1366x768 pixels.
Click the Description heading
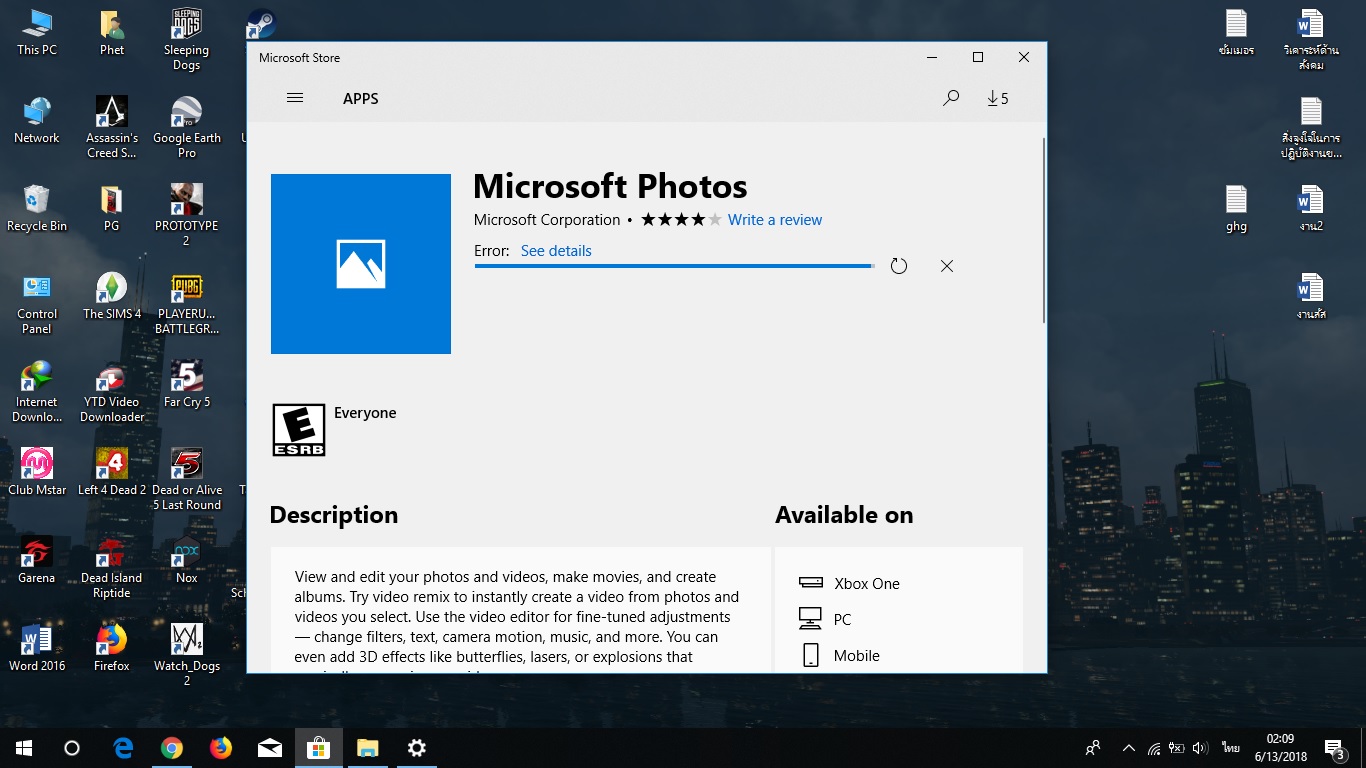coord(334,515)
